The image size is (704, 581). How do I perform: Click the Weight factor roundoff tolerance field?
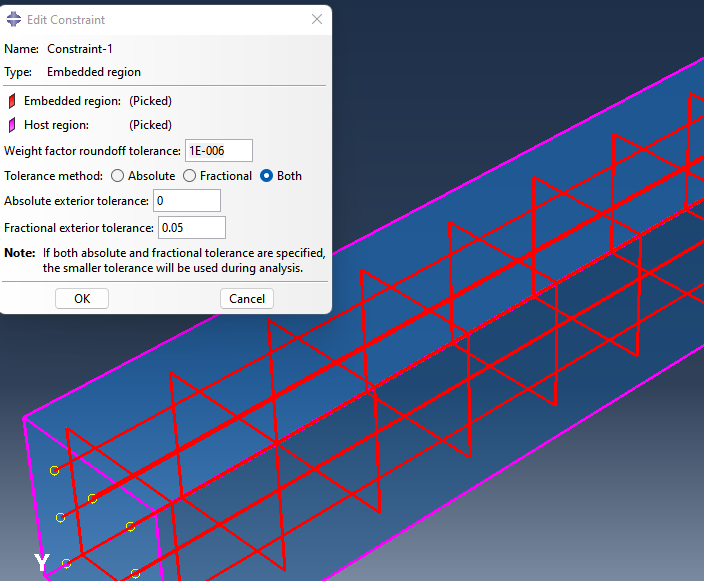coord(219,150)
